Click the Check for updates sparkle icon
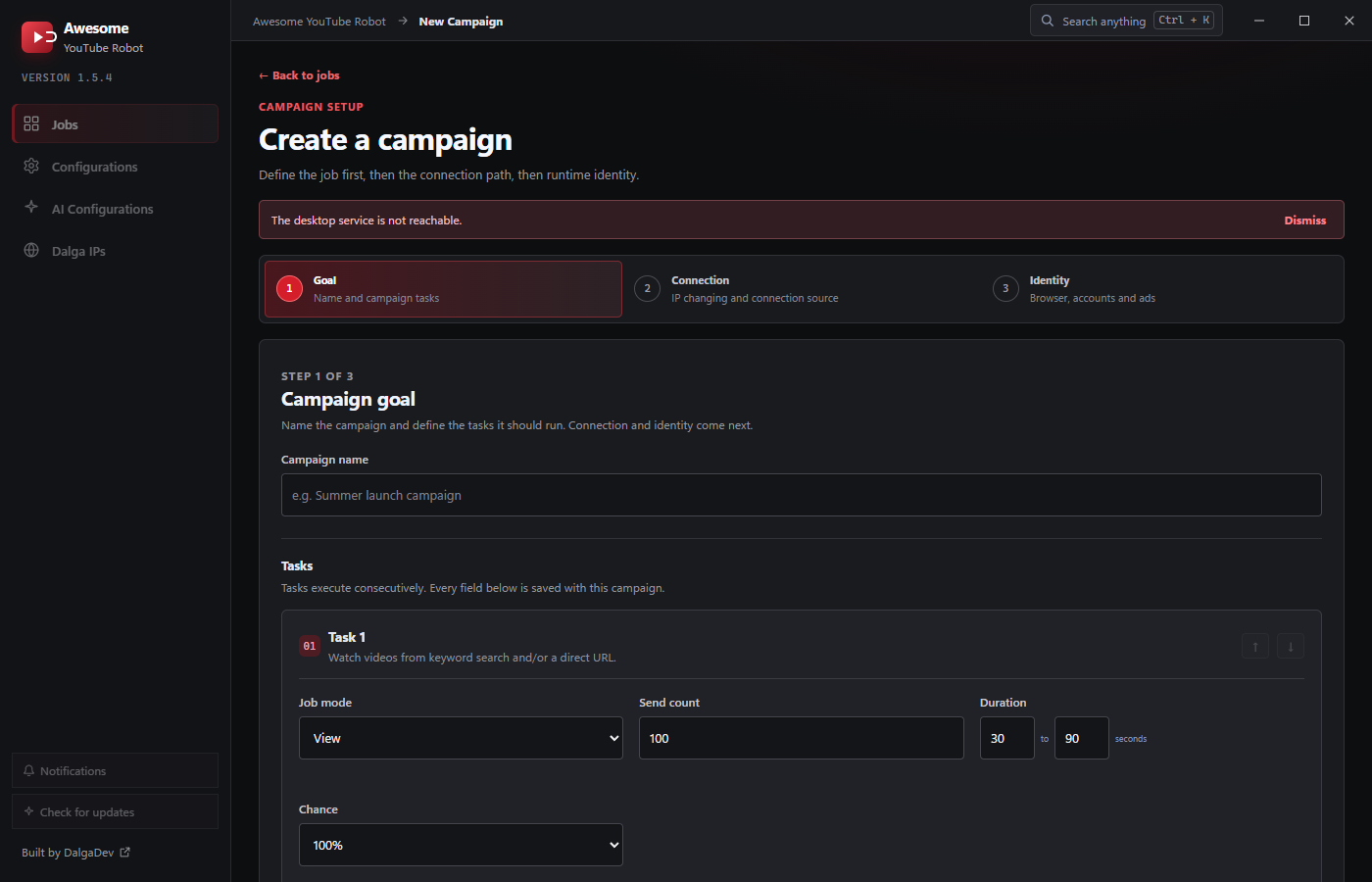The height and width of the screenshot is (882, 1372). (28, 811)
